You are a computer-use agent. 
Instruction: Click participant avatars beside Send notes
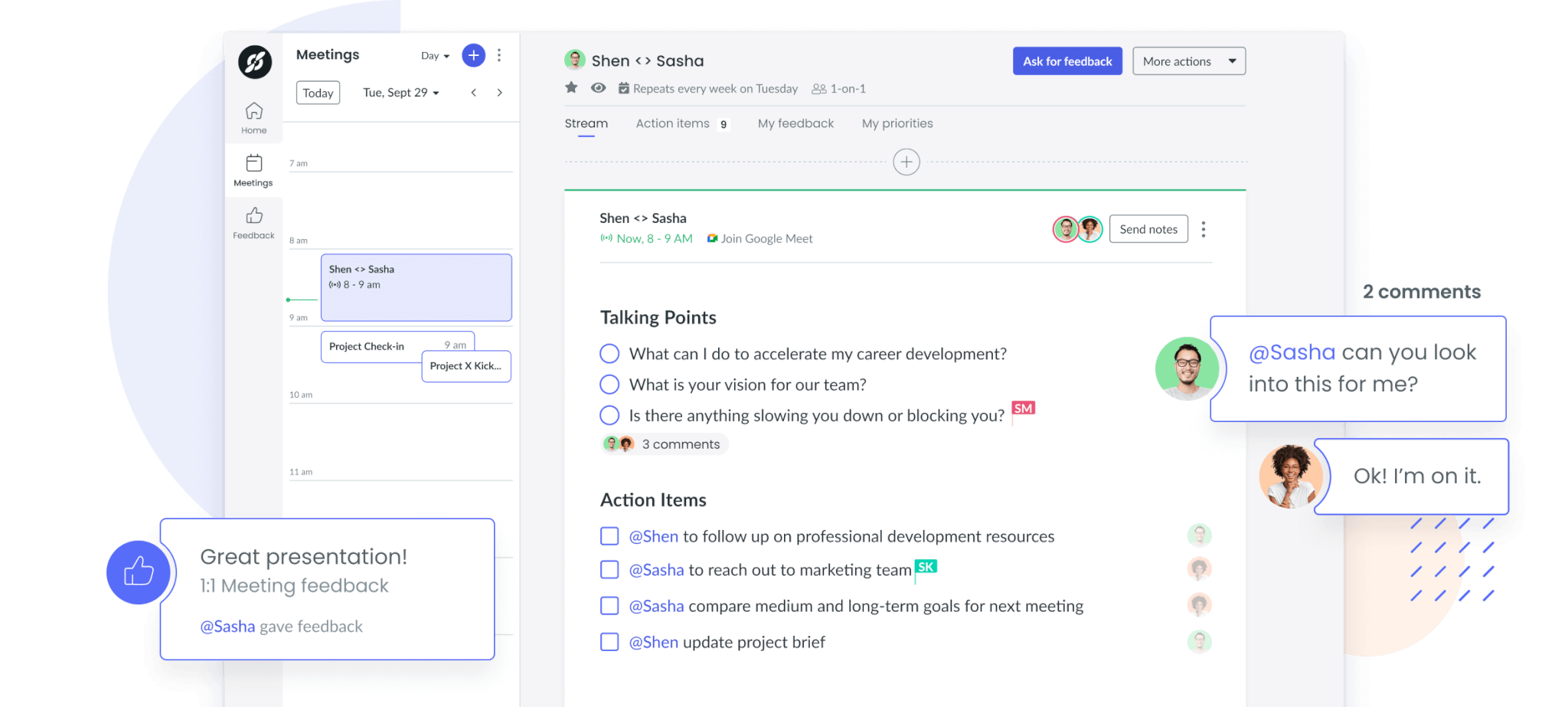[1077, 229]
